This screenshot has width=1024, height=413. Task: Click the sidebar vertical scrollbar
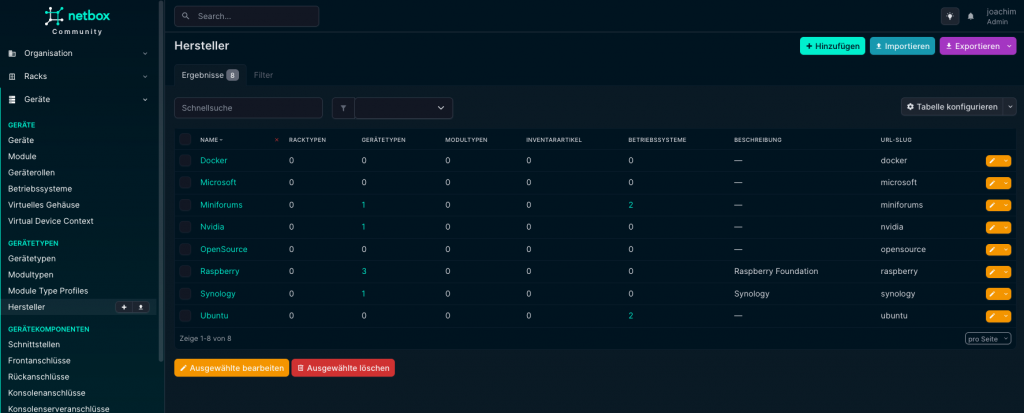(161, 182)
